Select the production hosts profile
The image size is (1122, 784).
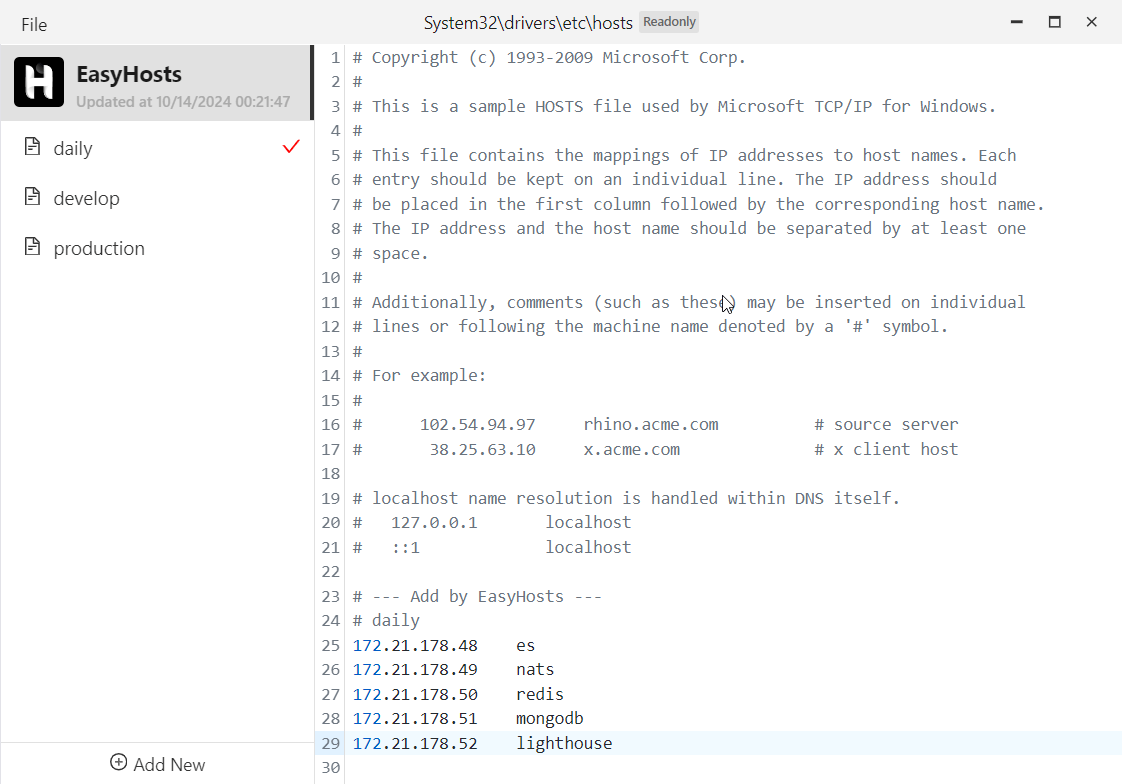coord(99,248)
